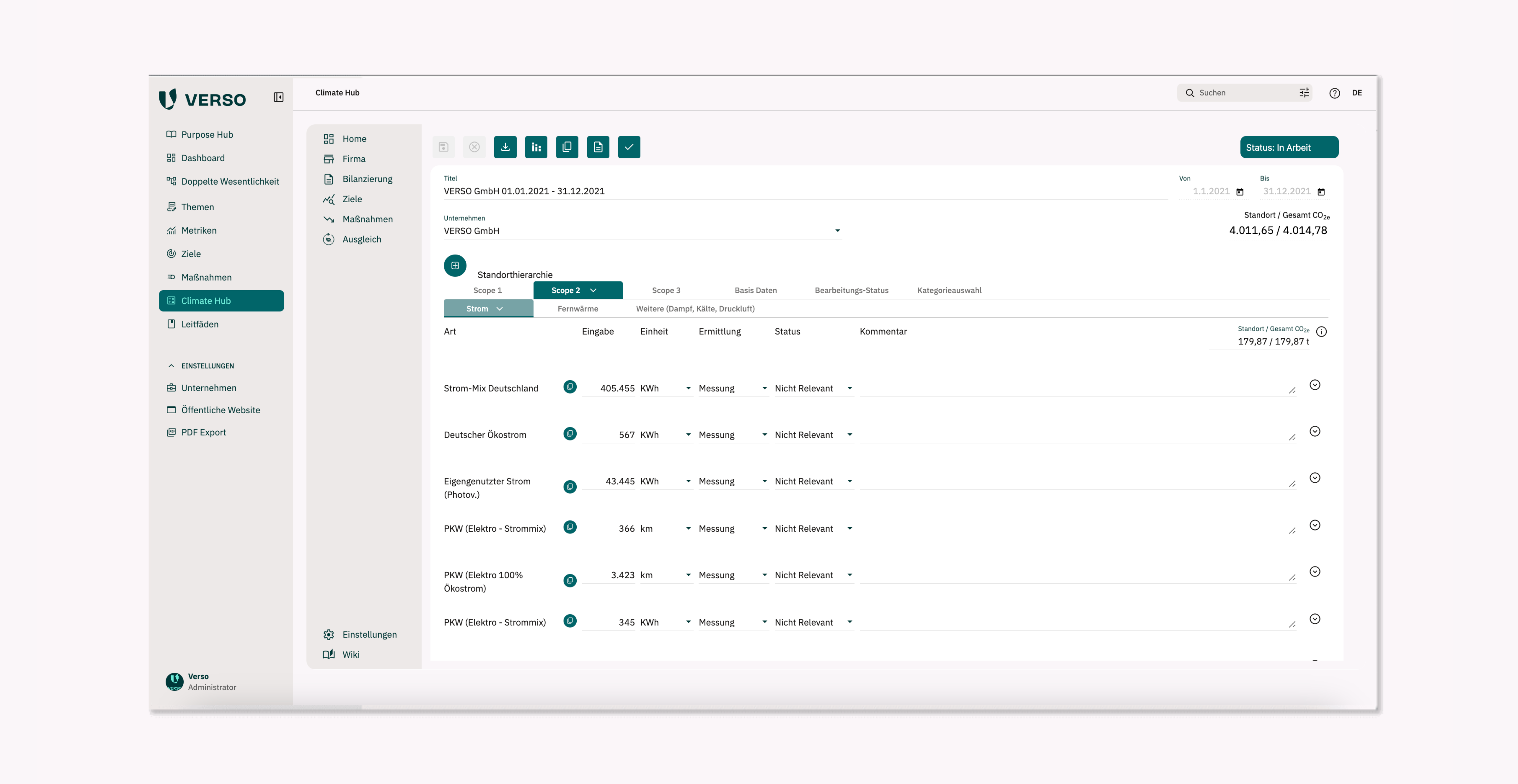Toggle the collapse sidebar control next to VERSO logo

tap(278, 97)
